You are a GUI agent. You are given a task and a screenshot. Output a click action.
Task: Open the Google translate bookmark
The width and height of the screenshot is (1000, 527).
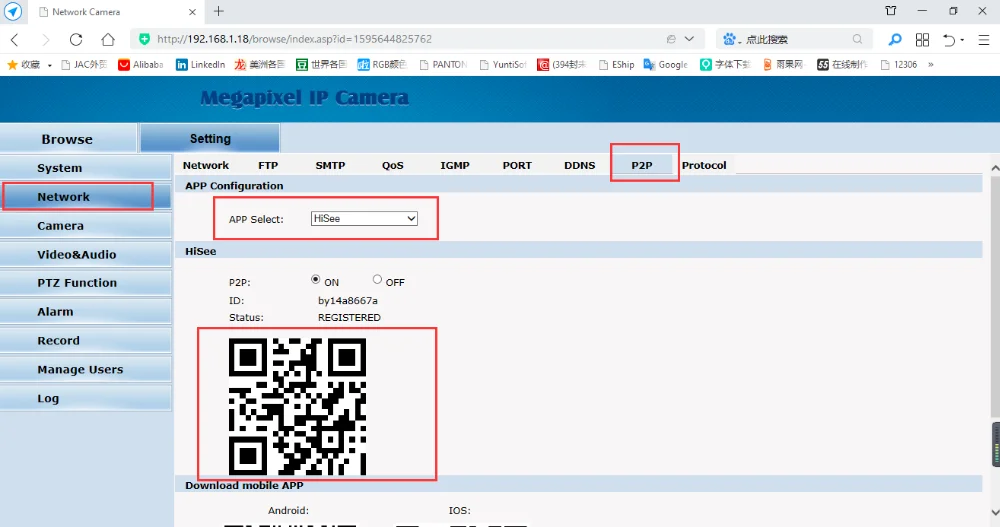pyautogui.click(x=666, y=64)
